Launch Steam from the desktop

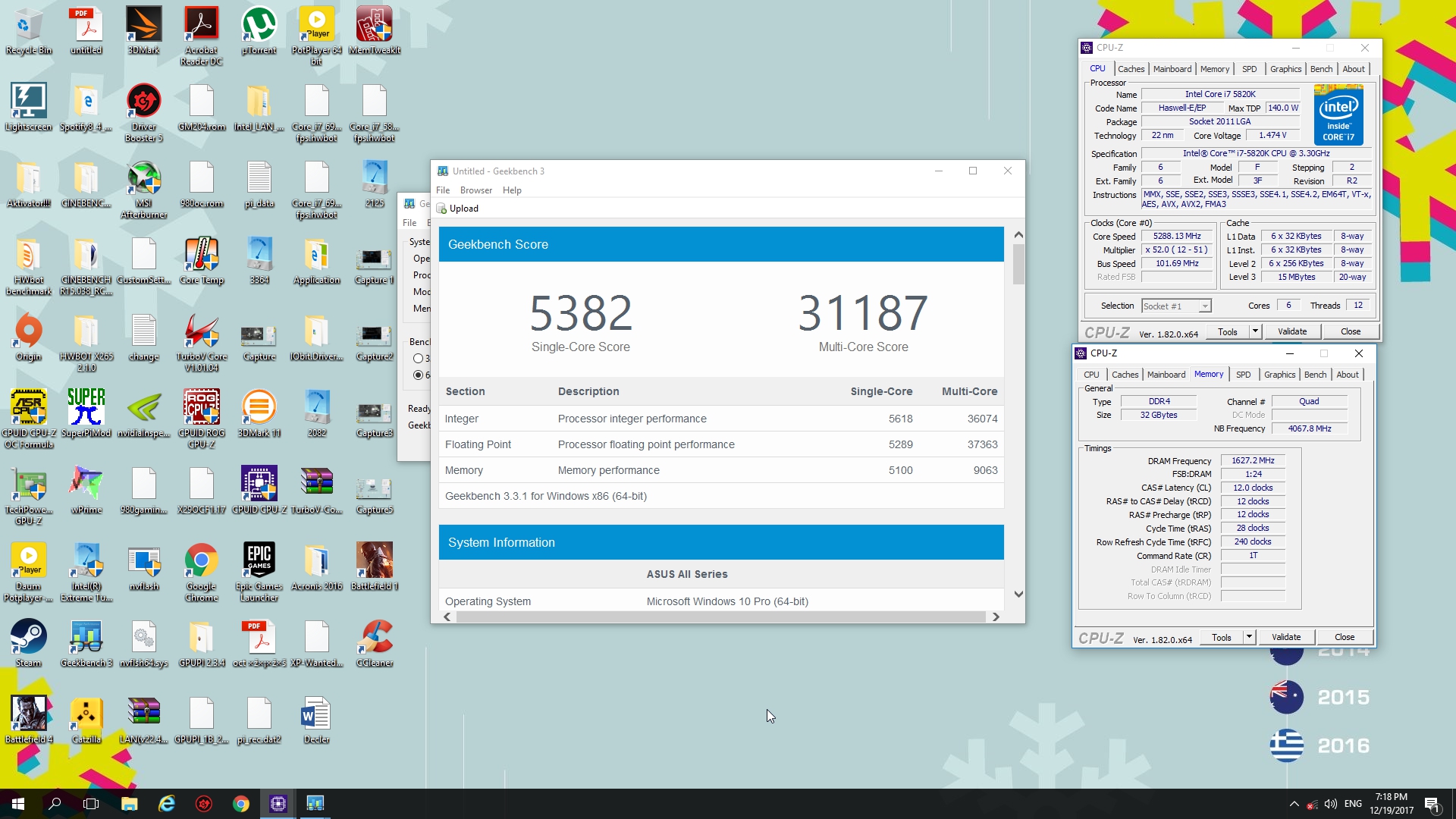coord(28,644)
